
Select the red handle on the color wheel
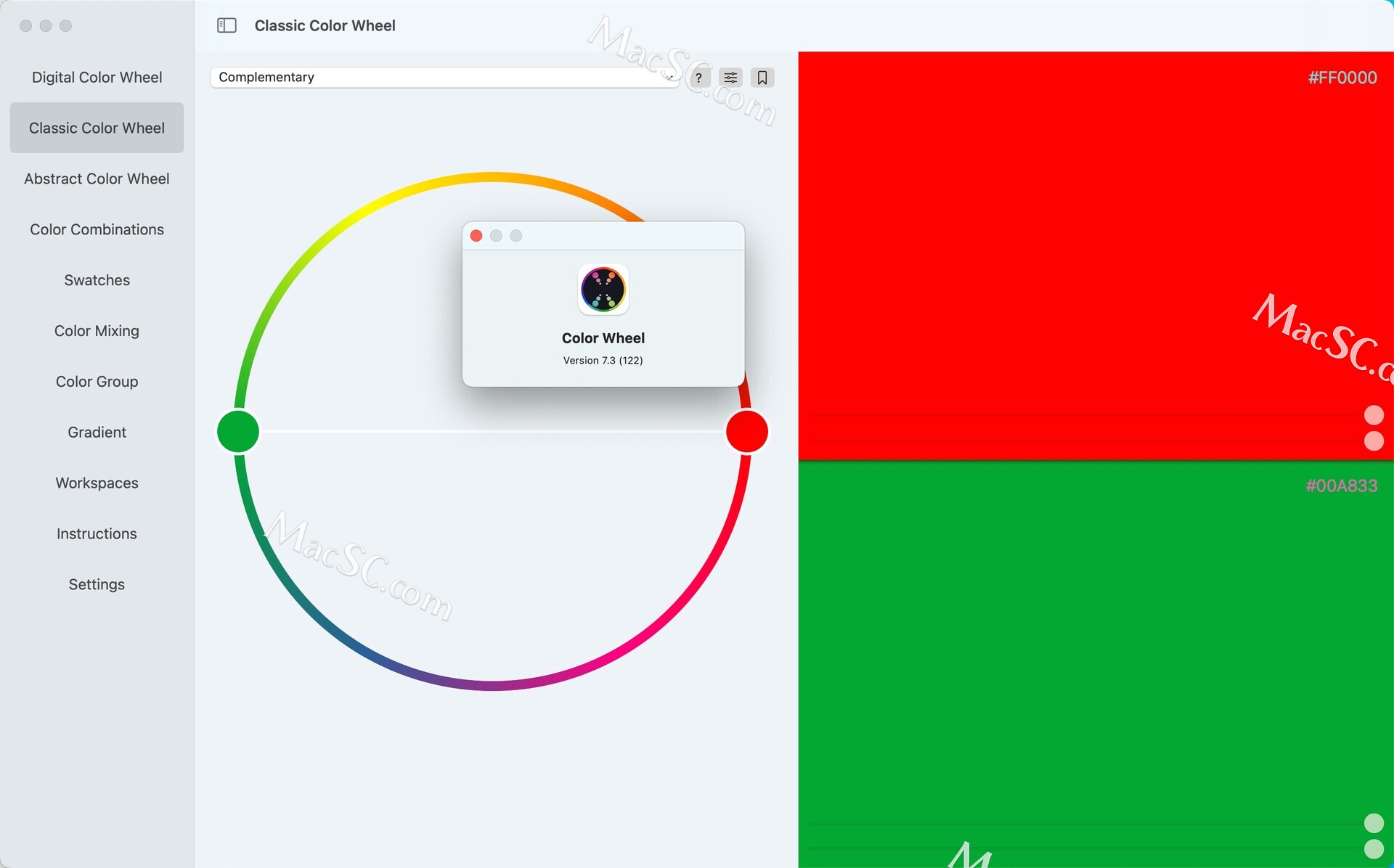pyautogui.click(x=747, y=432)
